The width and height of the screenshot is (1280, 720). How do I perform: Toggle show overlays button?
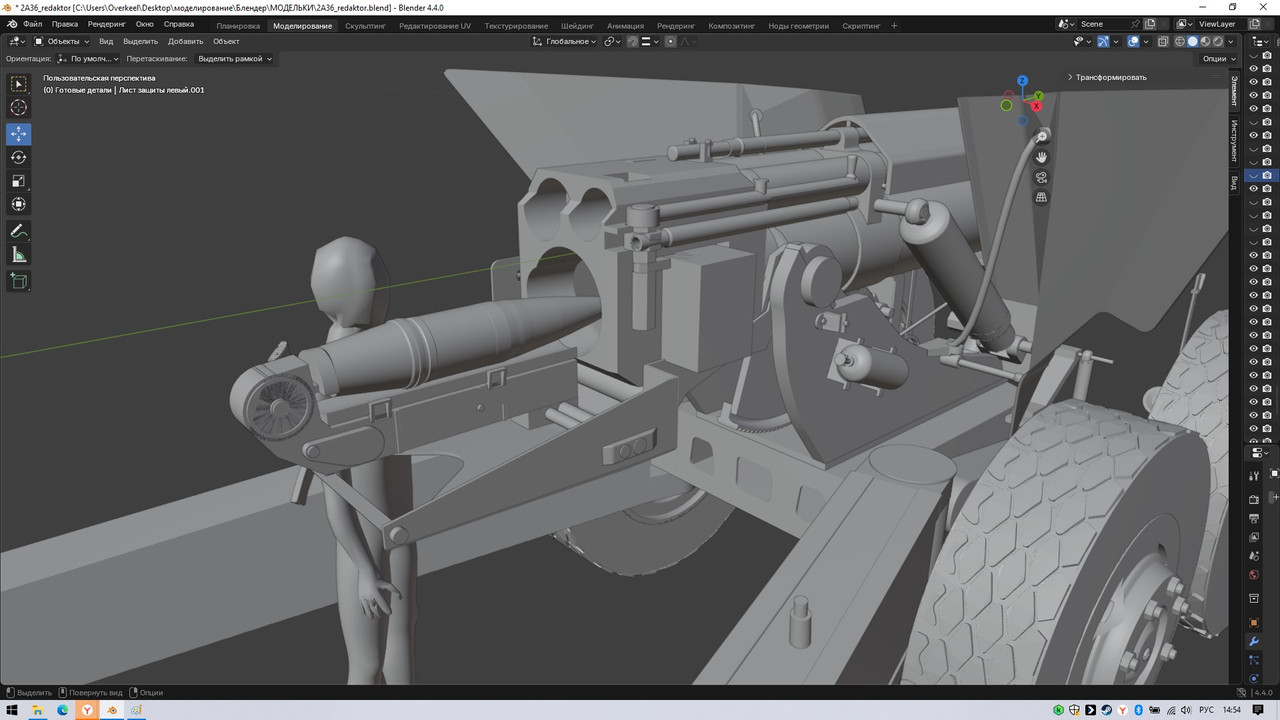coord(1133,41)
